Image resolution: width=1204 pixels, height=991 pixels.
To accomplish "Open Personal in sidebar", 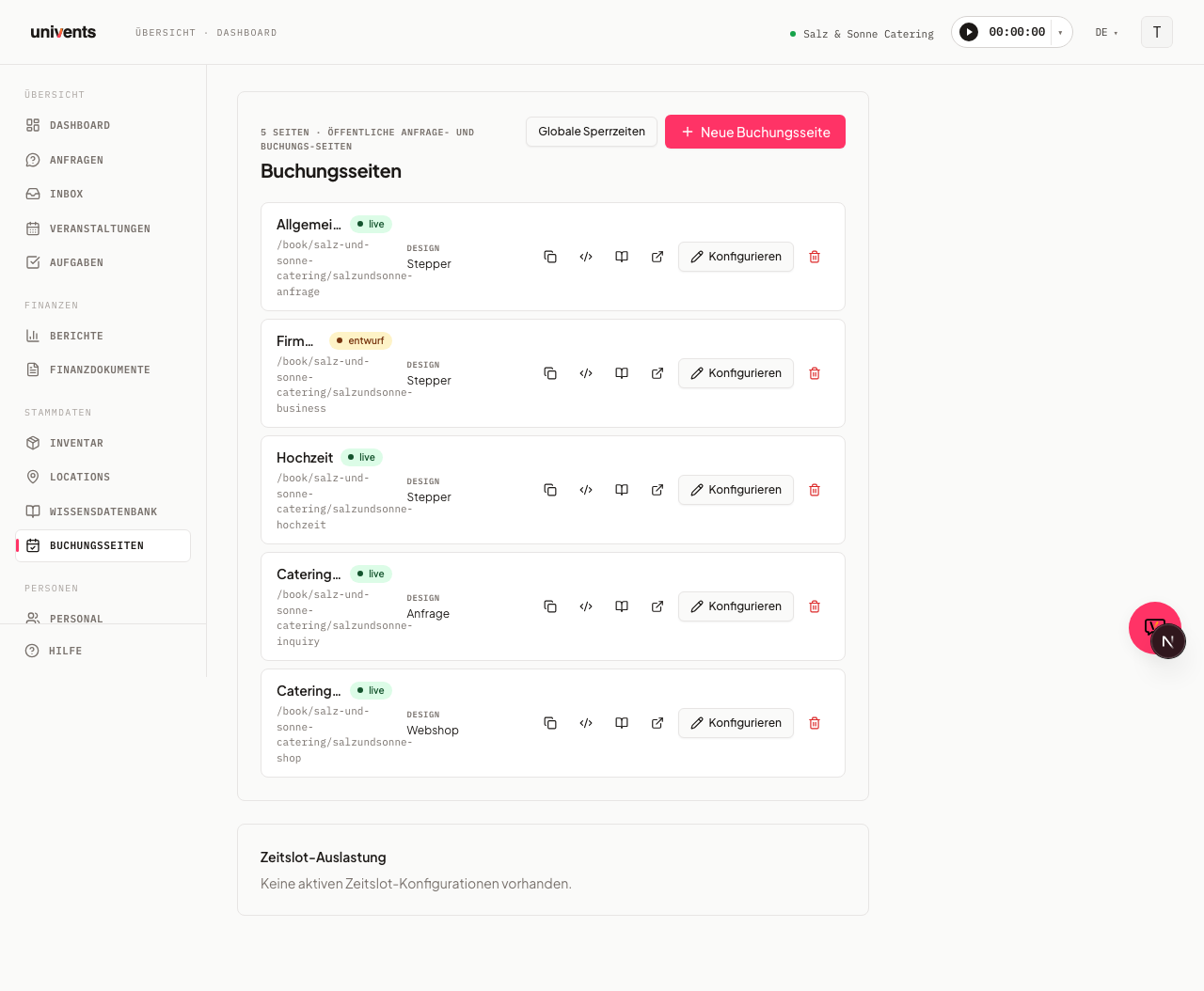I will pos(103,617).
